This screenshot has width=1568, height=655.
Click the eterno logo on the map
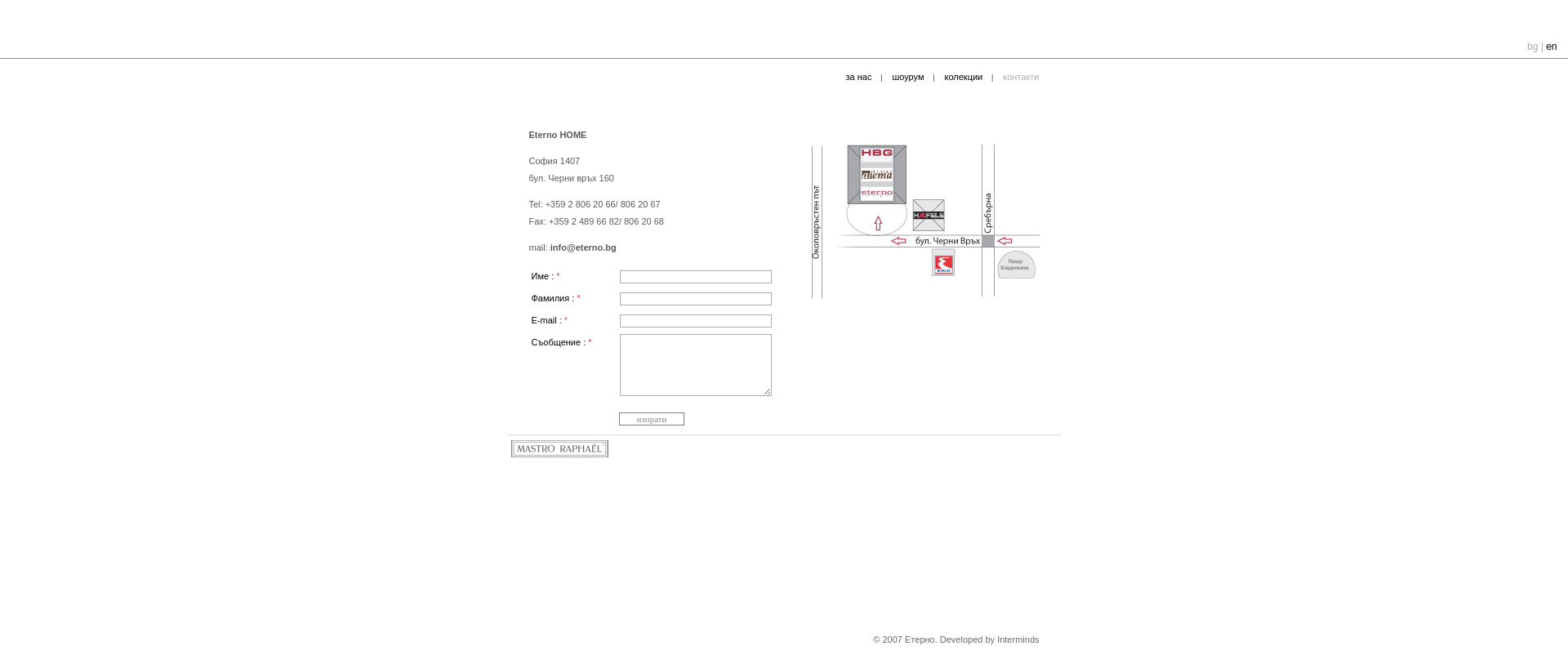(x=876, y=194)
